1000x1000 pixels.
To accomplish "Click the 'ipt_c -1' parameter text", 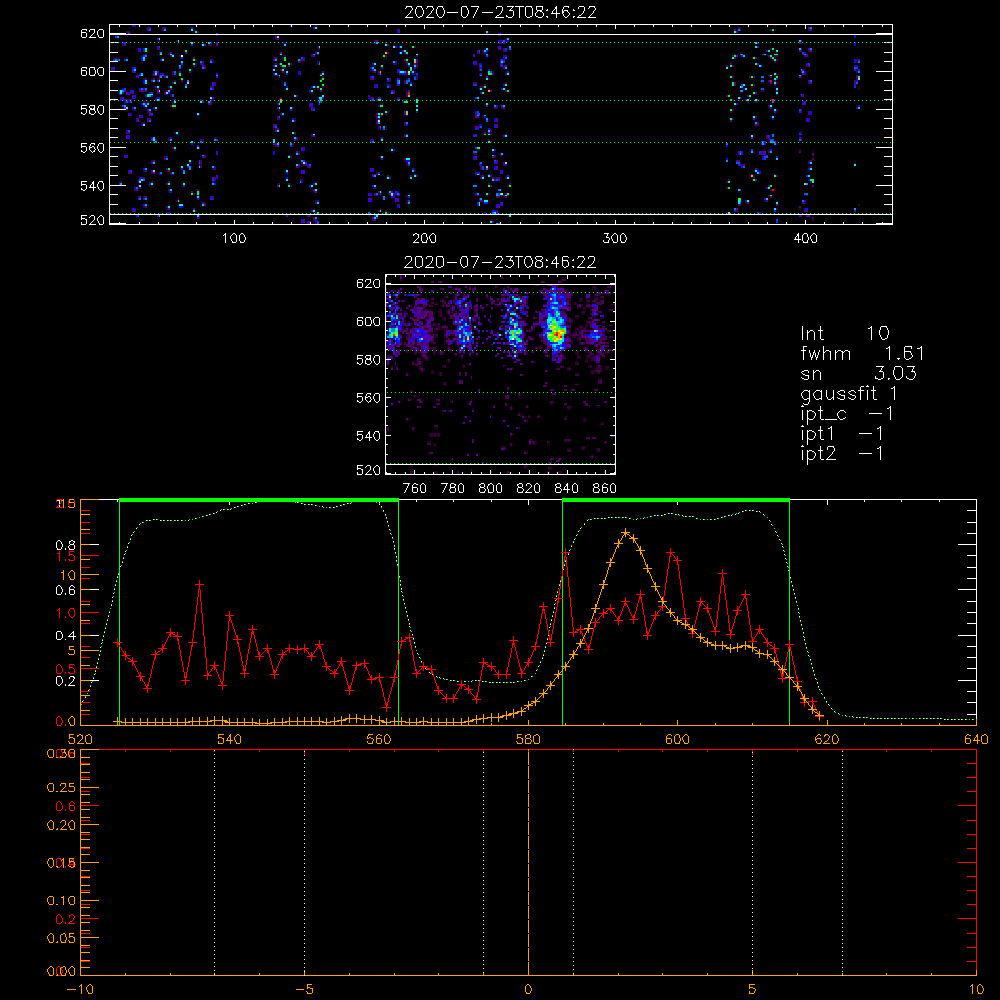I will (847, 414).
